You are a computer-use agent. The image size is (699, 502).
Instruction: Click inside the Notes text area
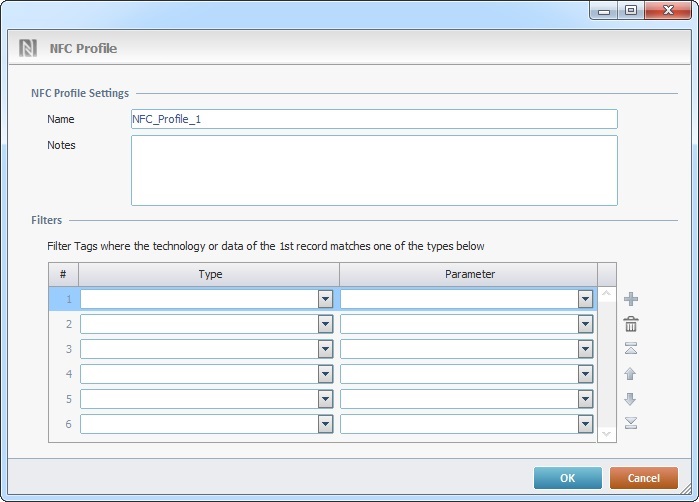373,170
